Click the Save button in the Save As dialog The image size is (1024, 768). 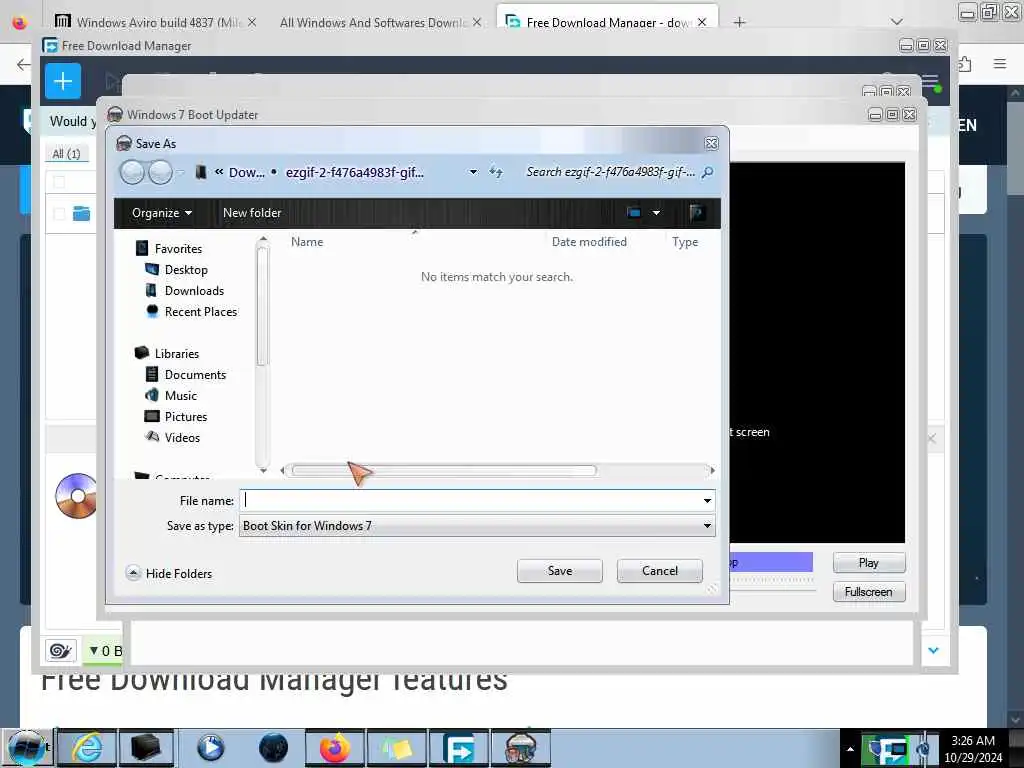pos(560,571)
